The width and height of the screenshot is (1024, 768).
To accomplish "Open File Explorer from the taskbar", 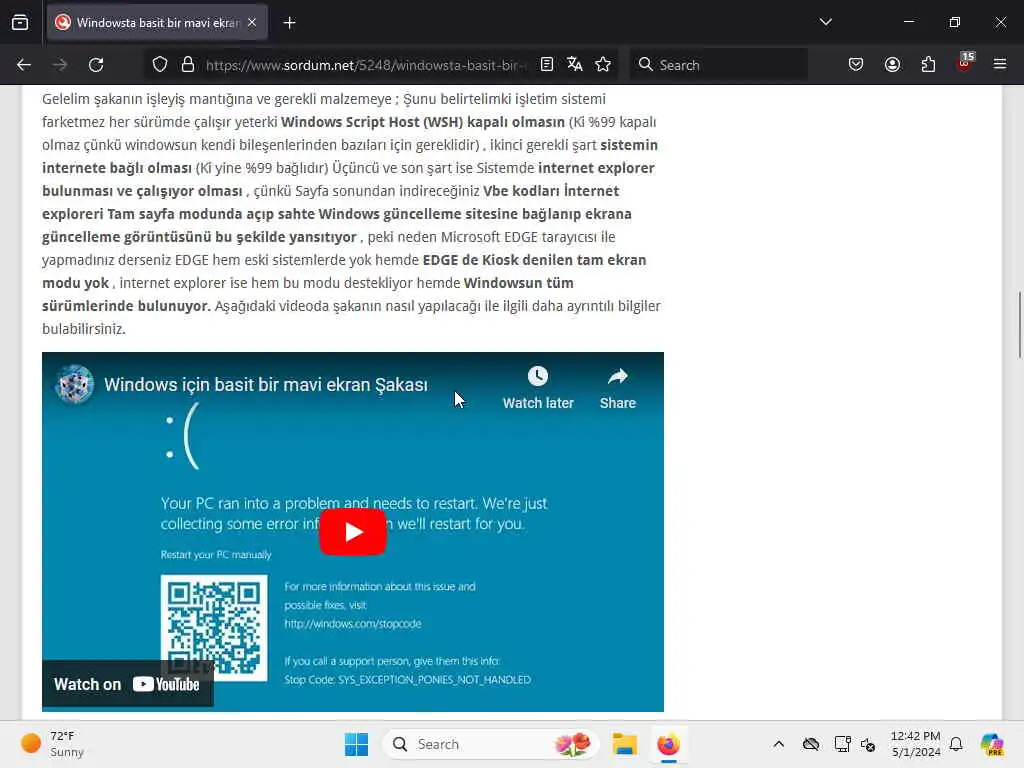I will pos(624,744).
